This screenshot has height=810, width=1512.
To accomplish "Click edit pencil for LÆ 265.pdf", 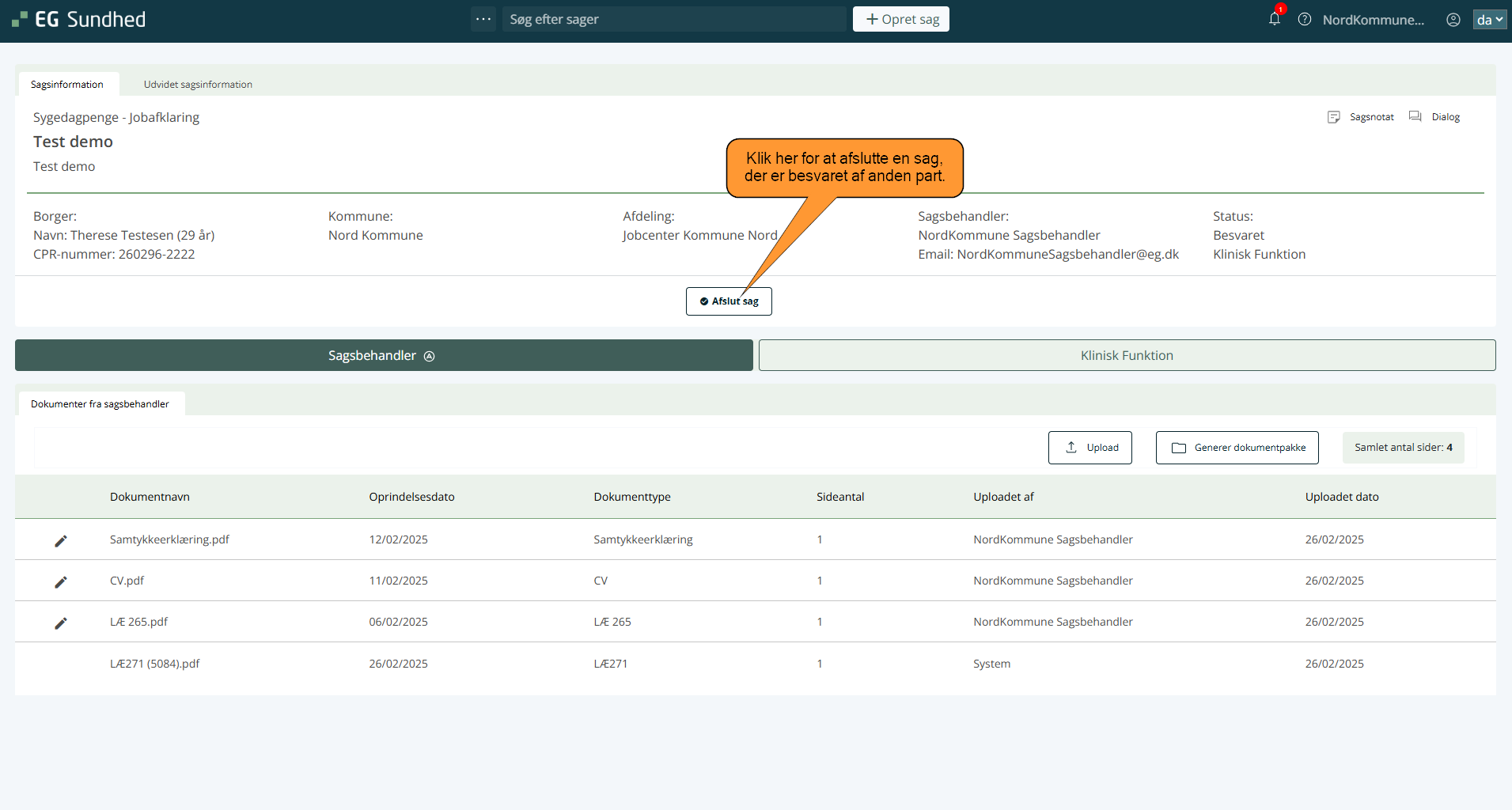I will (61, 623).
